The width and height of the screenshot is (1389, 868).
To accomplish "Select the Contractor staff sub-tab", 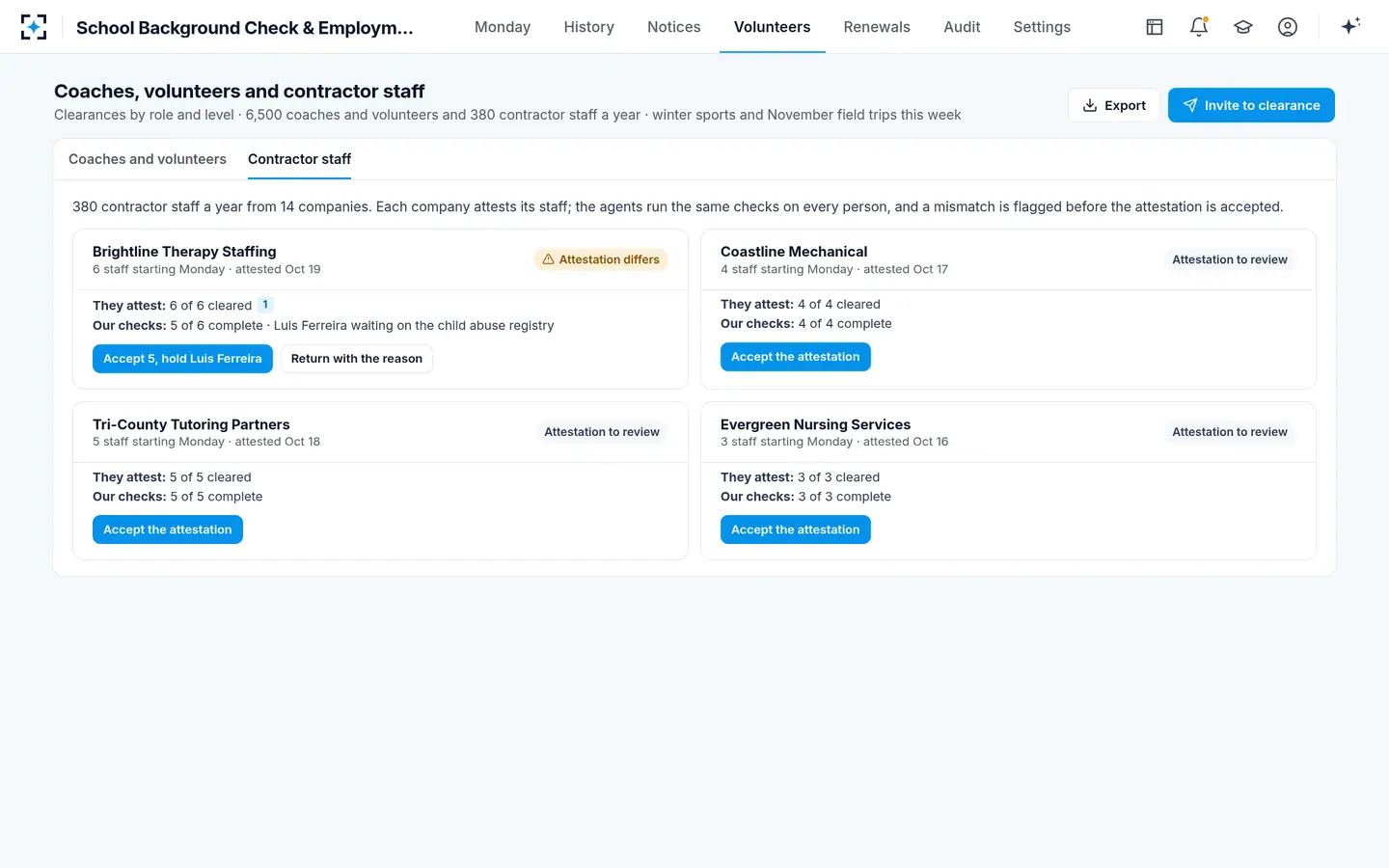I will click(299, 159).
